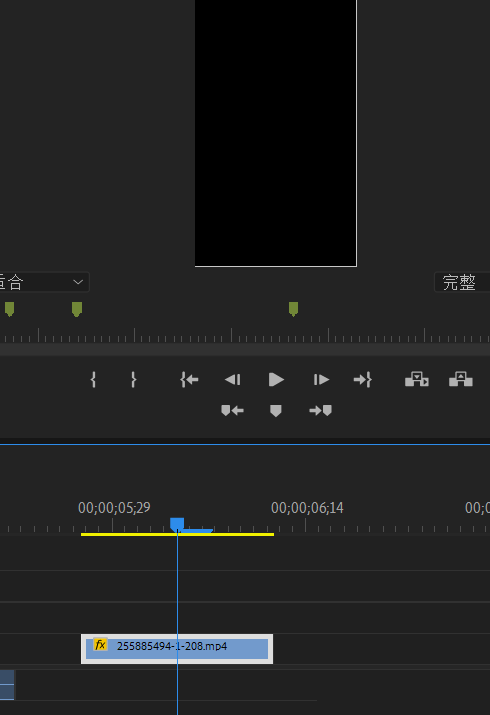Click the fx badge on the clip
Image resolution: width=490 pixels, height=715 pixels.
[x=100, y=645]
